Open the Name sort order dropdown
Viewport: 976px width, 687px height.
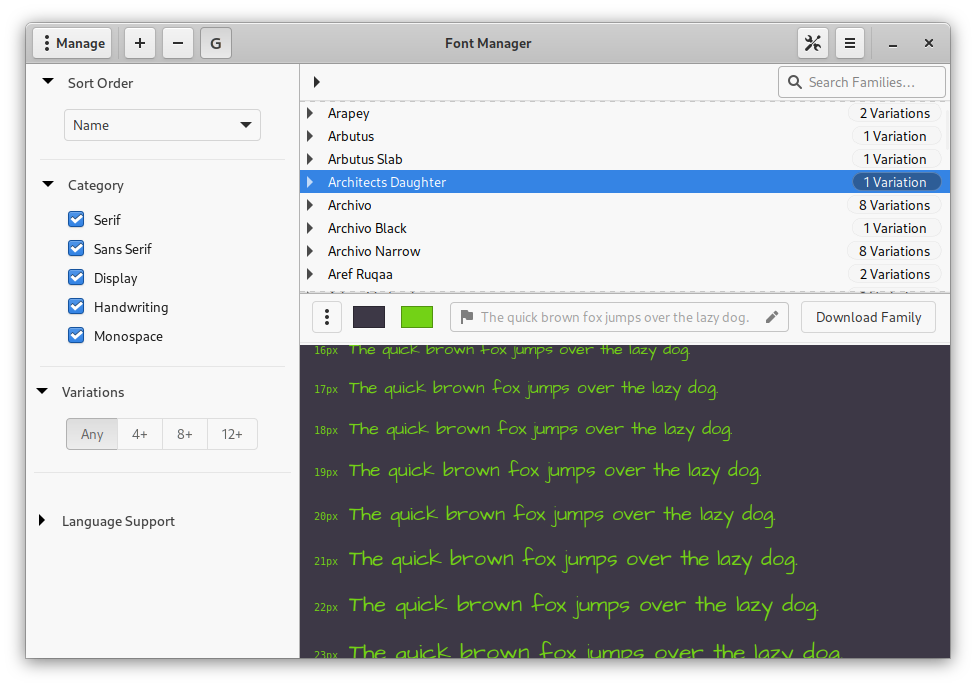point(162,125)
